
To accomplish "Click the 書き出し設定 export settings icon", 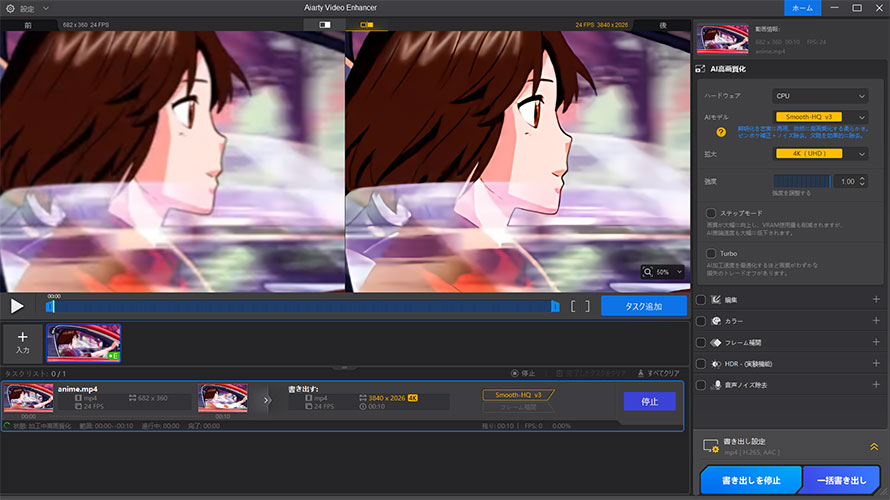I will click(x=711, y=446).
